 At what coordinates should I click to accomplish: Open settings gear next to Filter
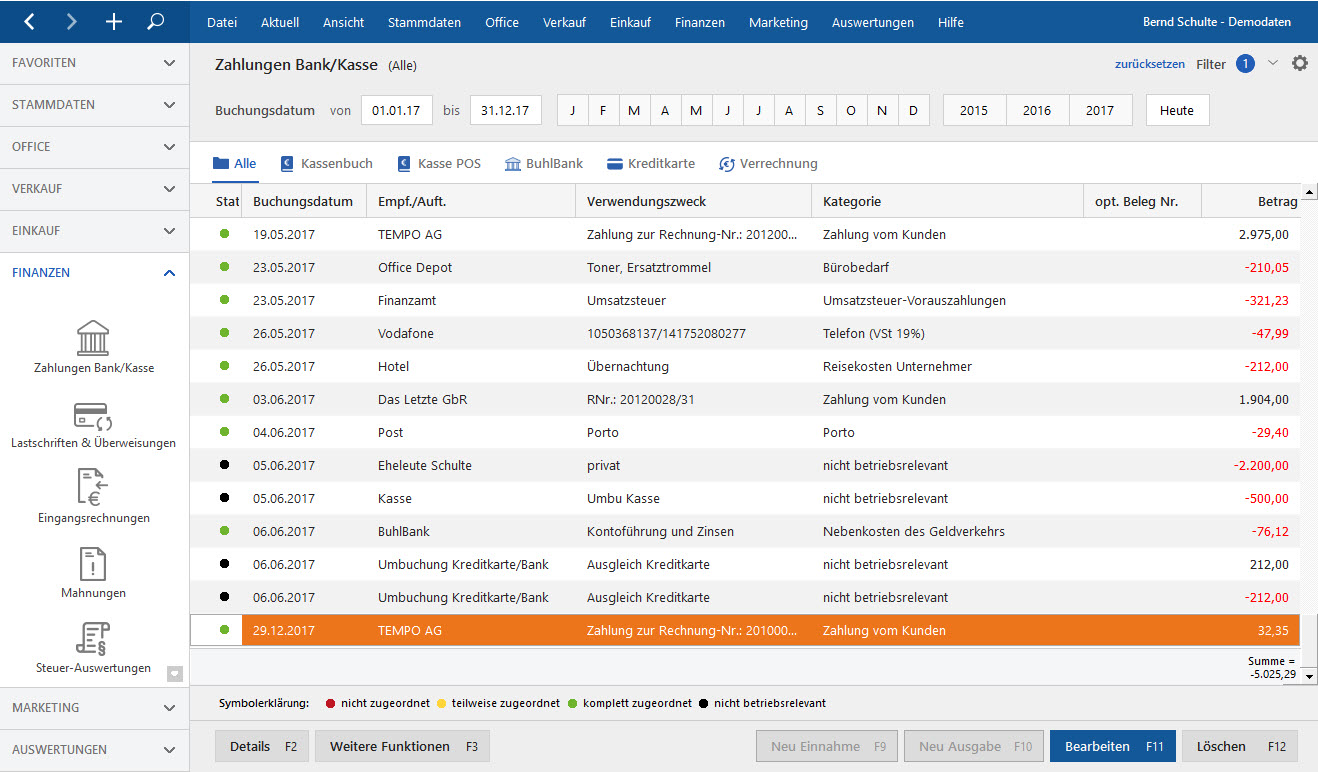[x=1299, y=63]
